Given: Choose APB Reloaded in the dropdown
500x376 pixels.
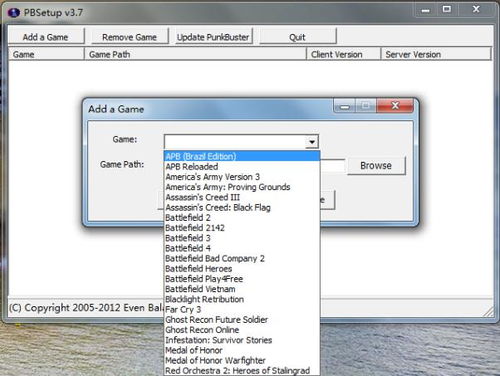Looking at the screenshot, I should (x=242, y=167).
